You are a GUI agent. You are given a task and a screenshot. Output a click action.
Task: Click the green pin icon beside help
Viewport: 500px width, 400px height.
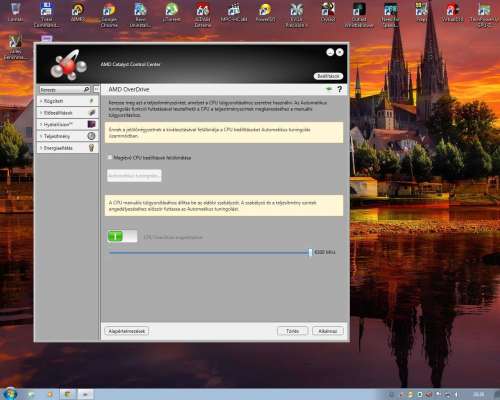point(329,89)
